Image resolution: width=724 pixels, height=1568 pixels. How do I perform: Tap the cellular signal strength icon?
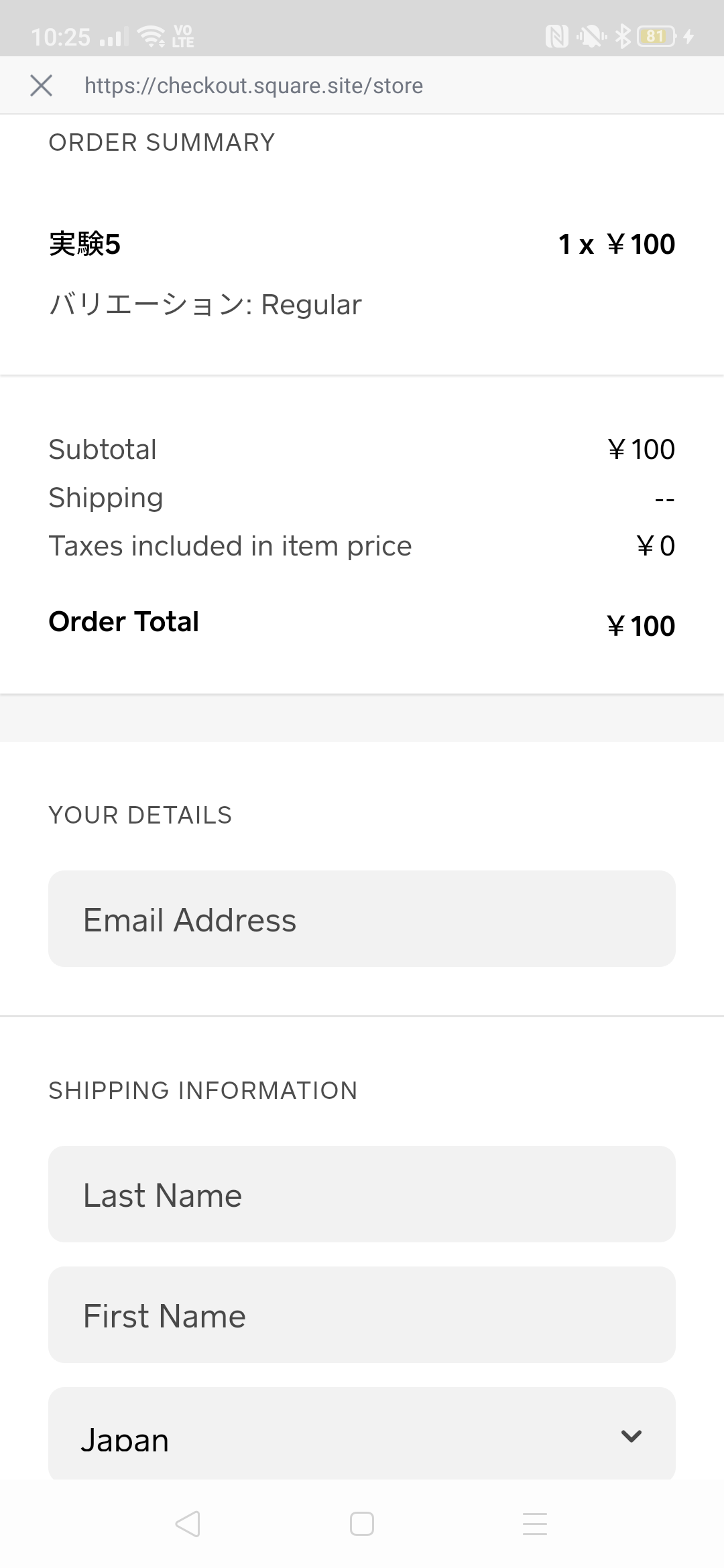(113, 38)
